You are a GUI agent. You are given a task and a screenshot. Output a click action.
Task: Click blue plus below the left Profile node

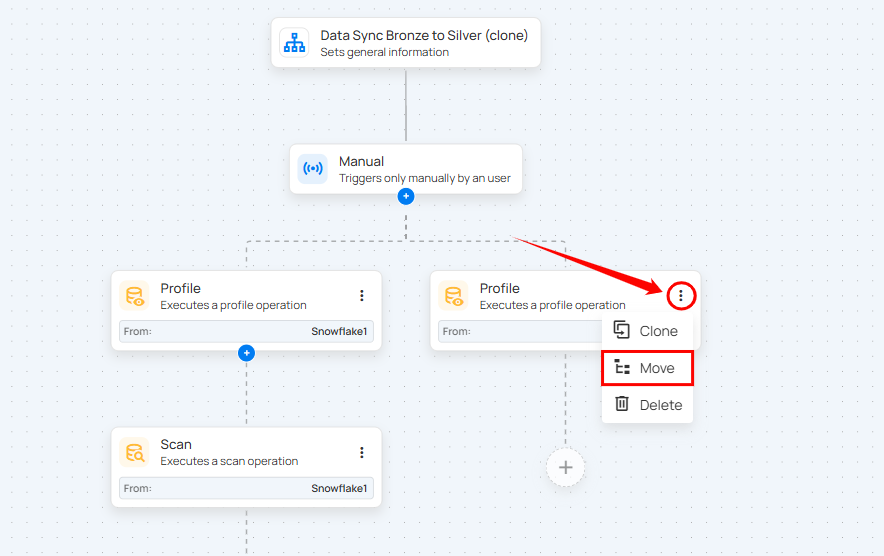coord(247,353)
